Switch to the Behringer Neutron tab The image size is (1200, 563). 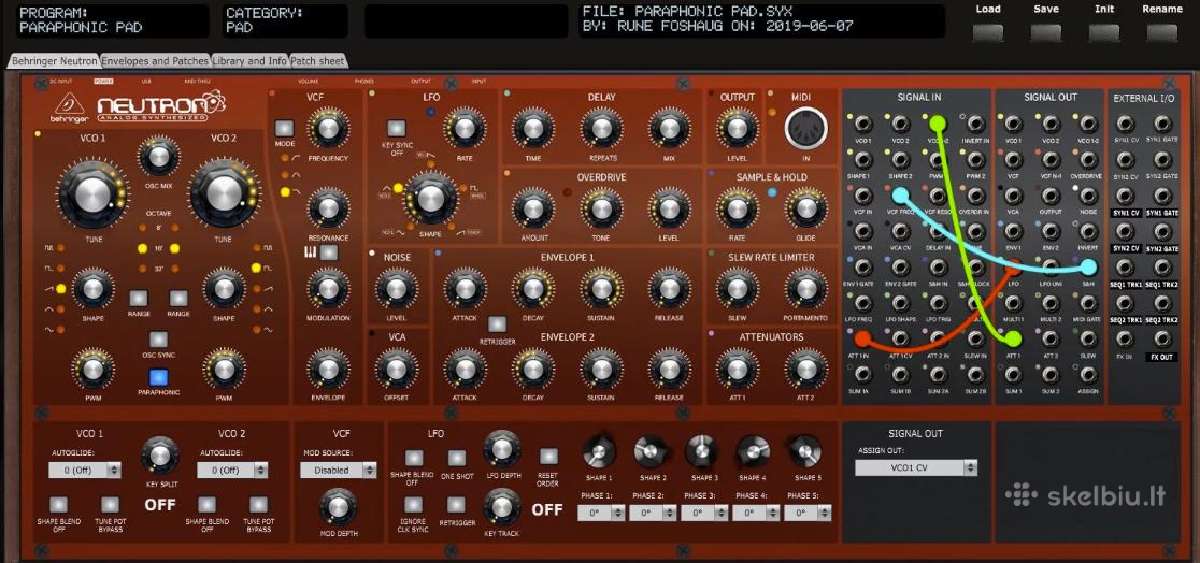pos(54,61)
